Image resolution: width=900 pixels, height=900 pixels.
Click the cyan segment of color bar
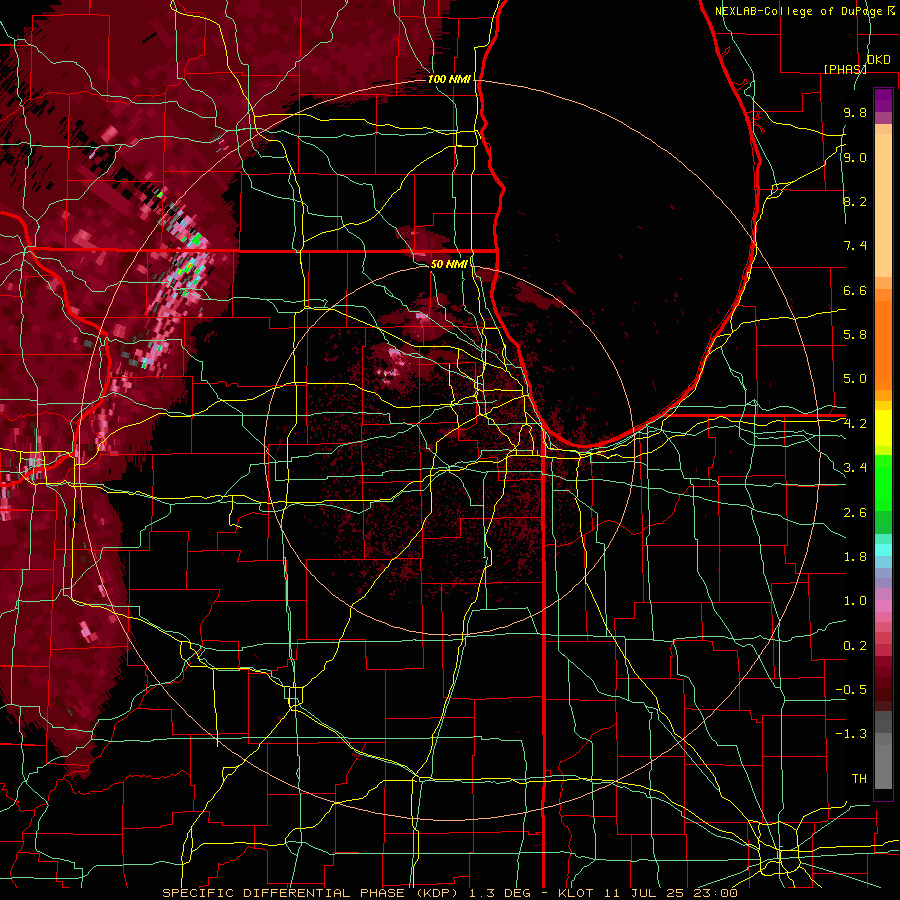(883, 550)
